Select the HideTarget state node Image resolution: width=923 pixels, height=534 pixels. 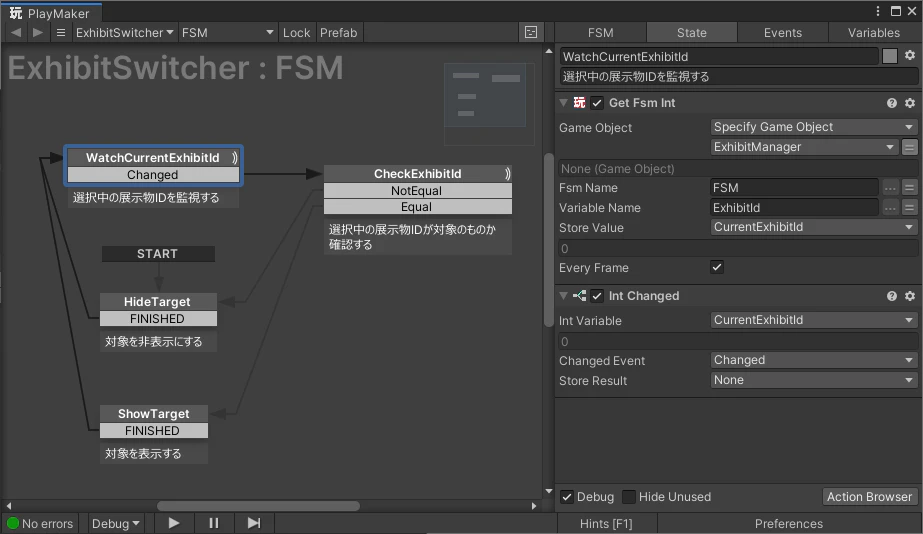click(158, 301)
